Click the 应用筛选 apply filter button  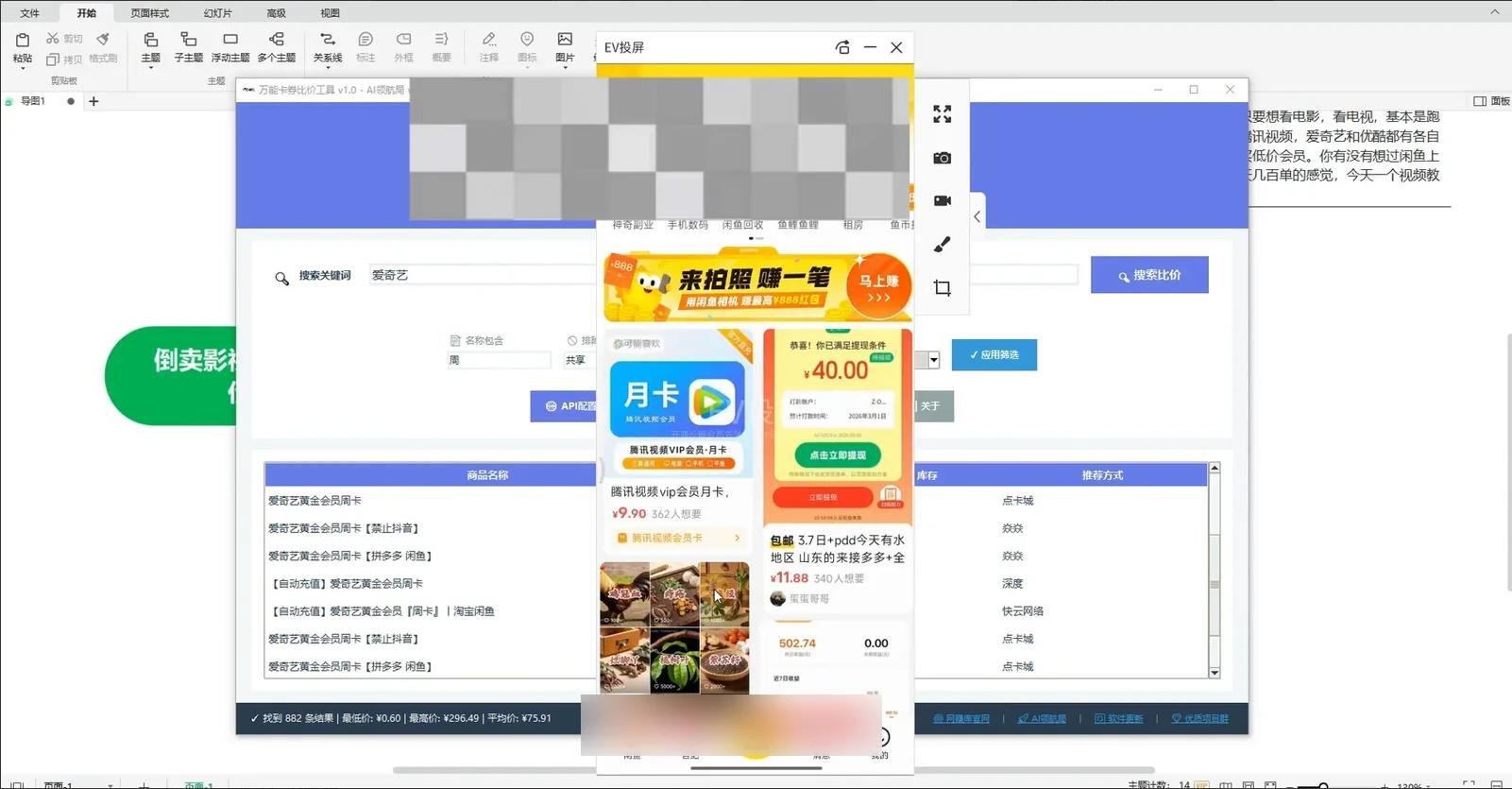coord(994,354)
